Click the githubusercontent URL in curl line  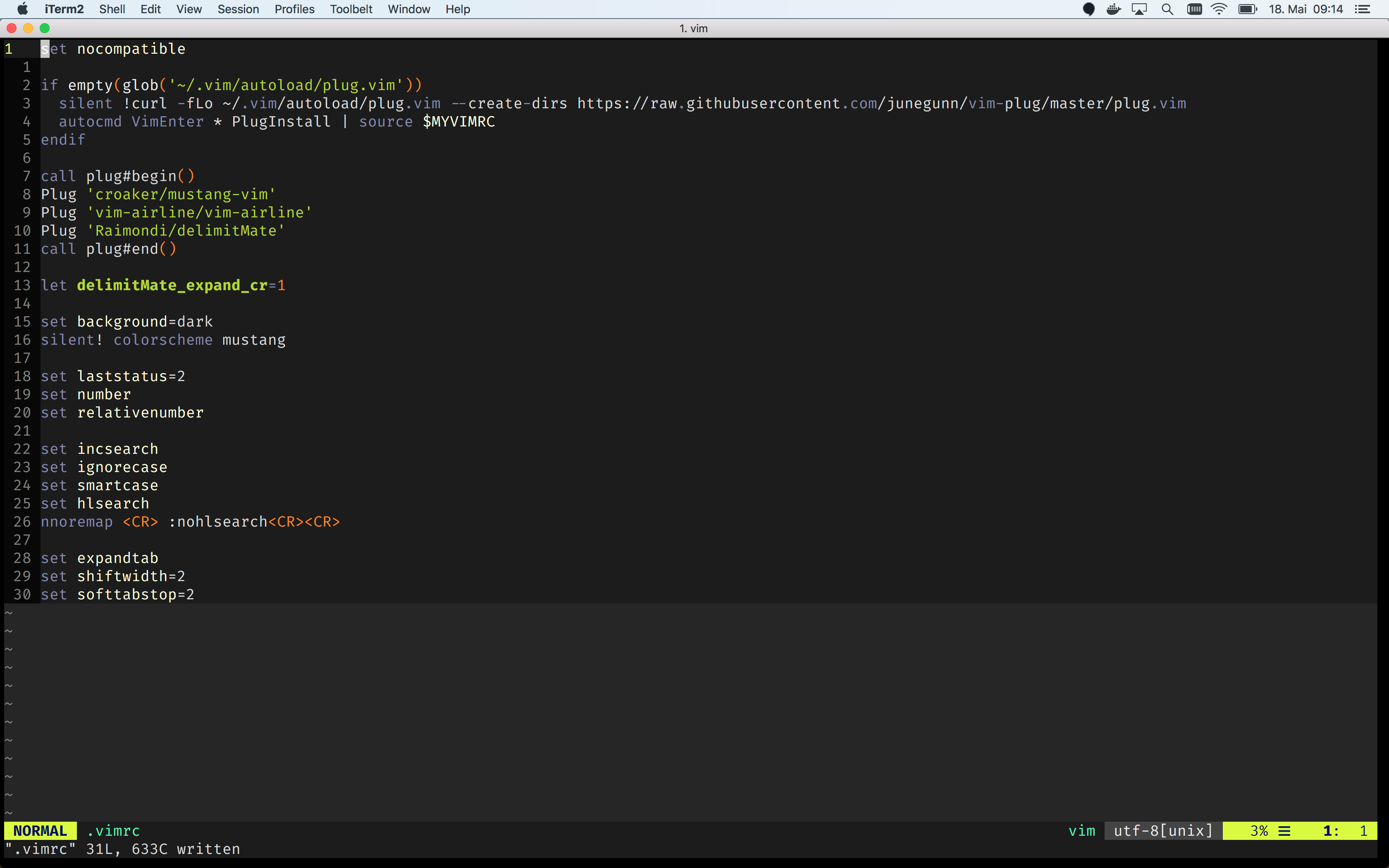(882, 103)
